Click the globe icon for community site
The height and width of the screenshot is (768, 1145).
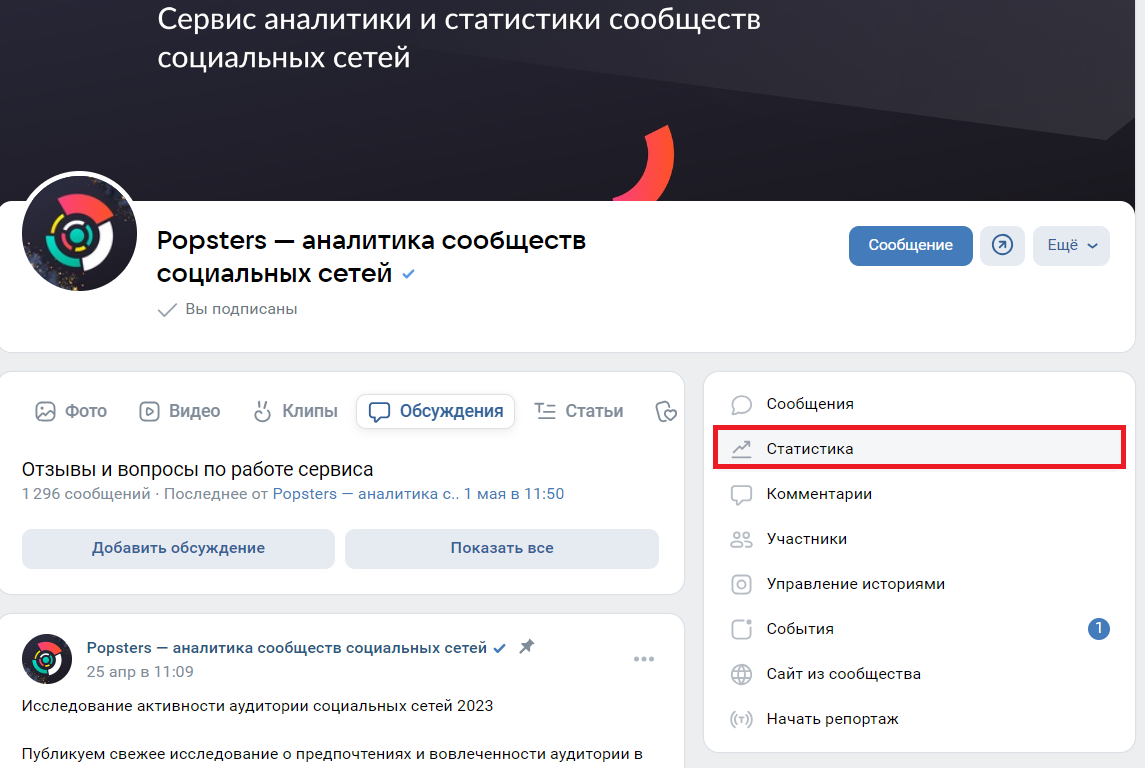pyautogui.click(x=741, y=674)
